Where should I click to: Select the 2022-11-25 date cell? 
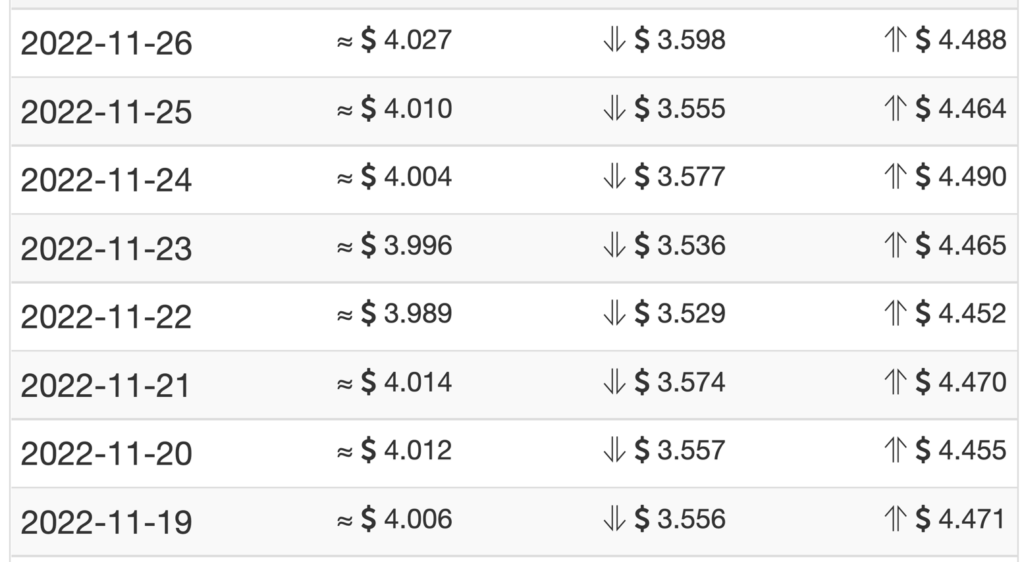click(106, 112)
